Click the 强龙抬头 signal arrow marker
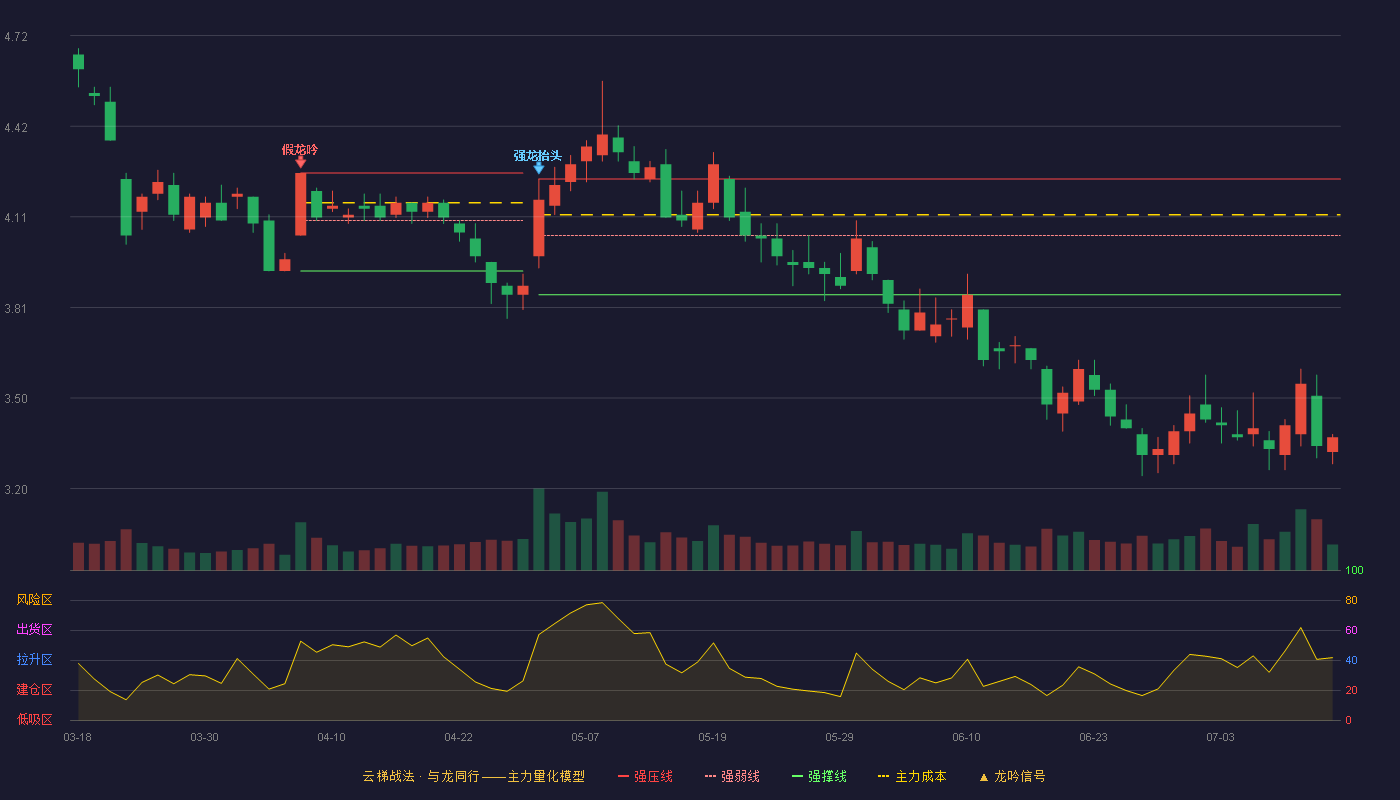 pyautogui.click(x=539, y=167)
